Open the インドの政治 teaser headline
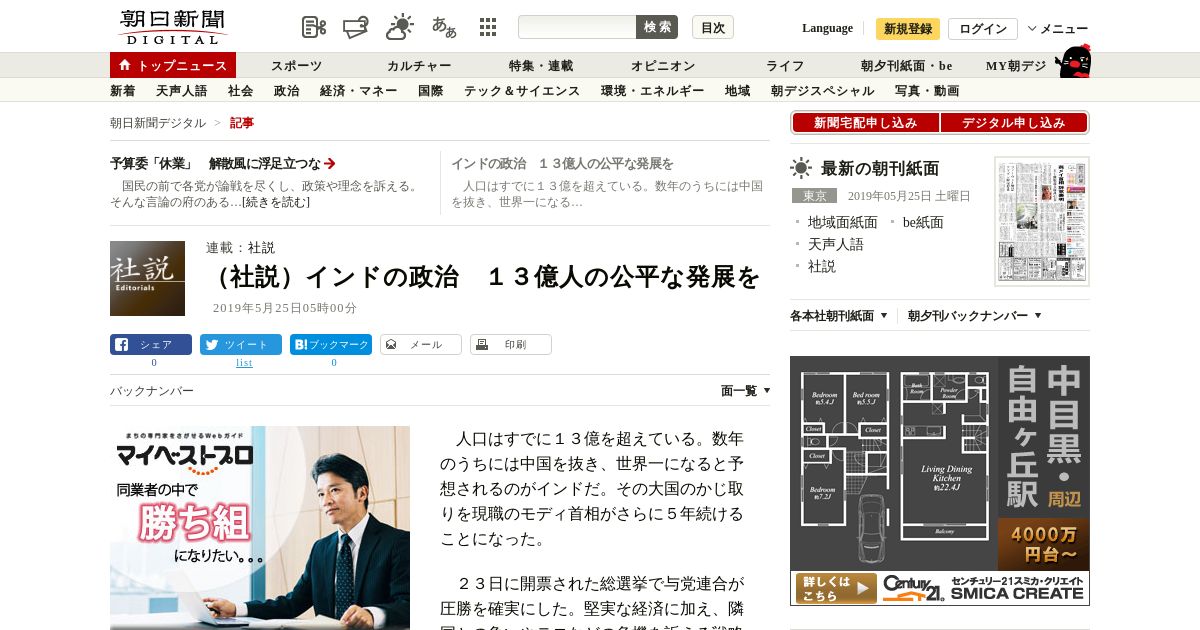The width and height of the screenshot is (1200, 630). tap(562, 164)
